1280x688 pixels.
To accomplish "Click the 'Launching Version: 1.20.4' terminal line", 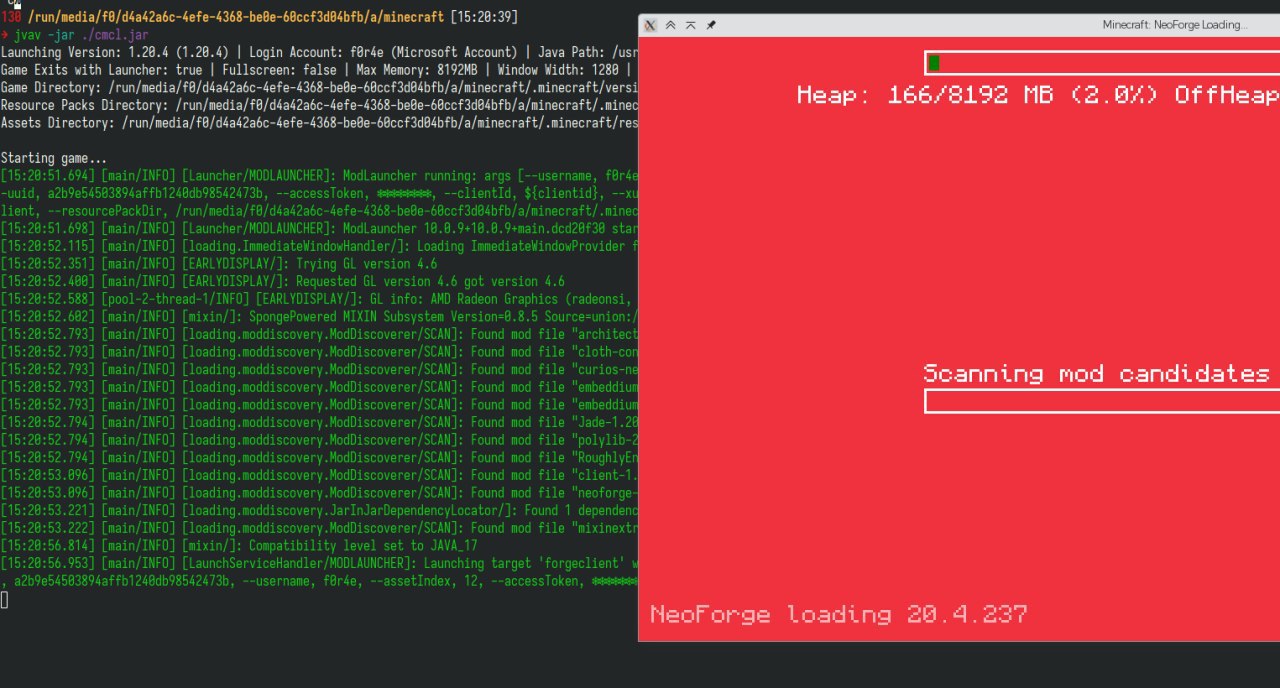I will (x=319, y=53).
